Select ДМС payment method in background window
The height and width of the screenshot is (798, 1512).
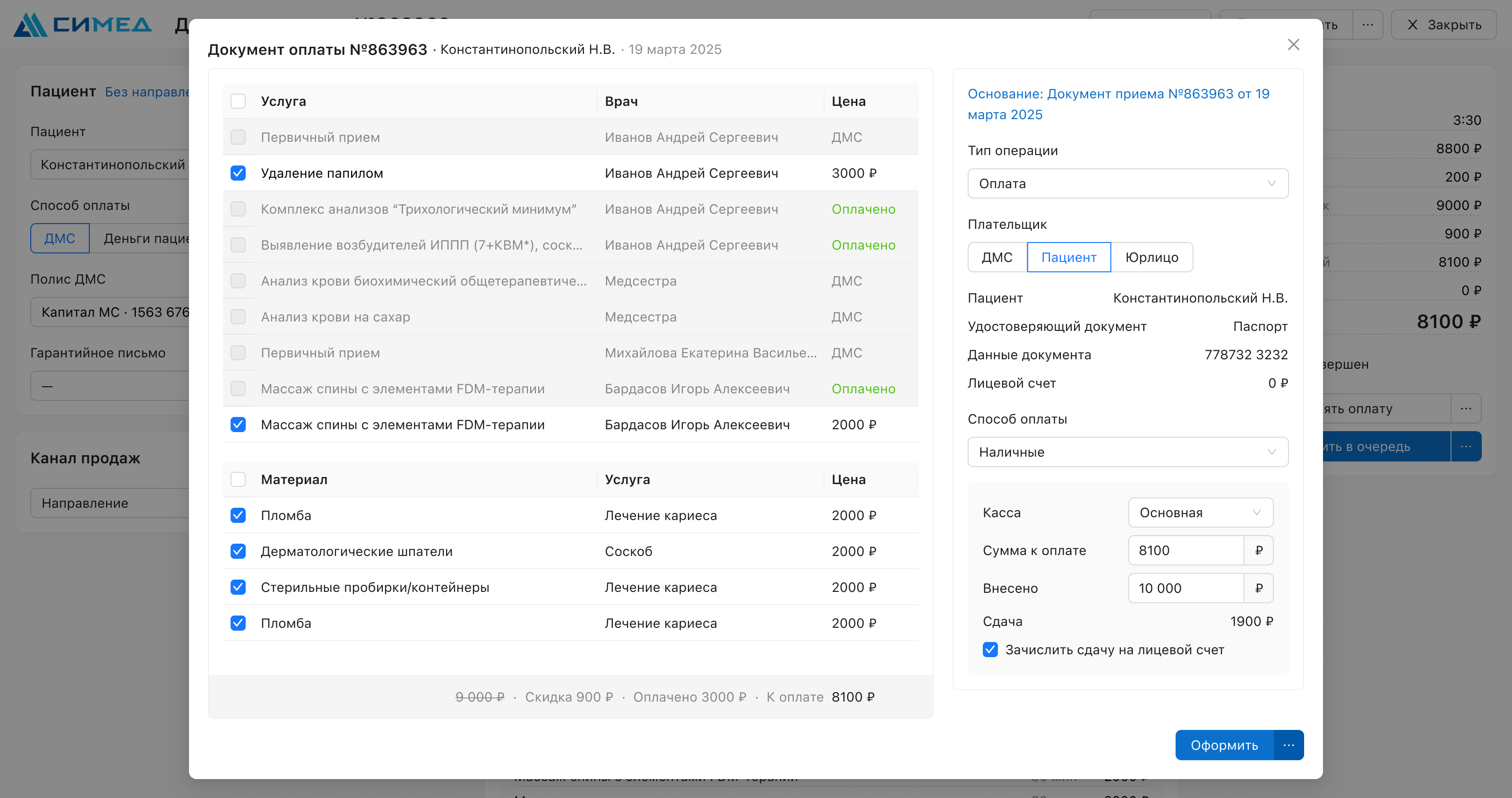click(x=60, y=238)
